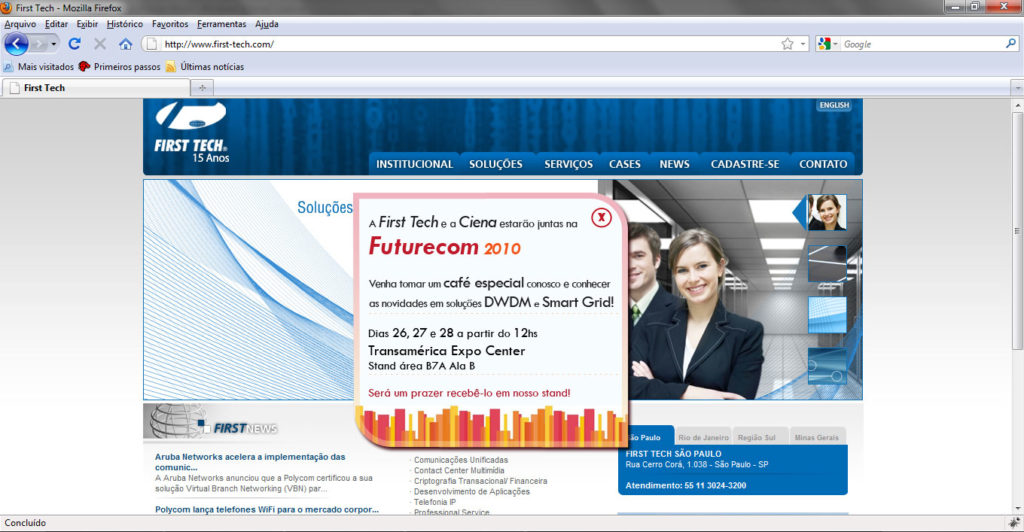The height and width of the screenshot is (532, 1024).
Task: Open Últimas notícias feed bookmark
Action: [x=205, y=67]
